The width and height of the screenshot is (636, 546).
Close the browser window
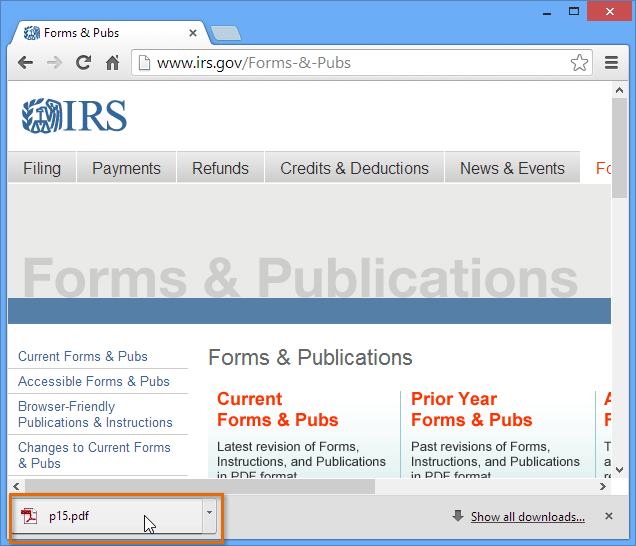(x=610, y=11)
